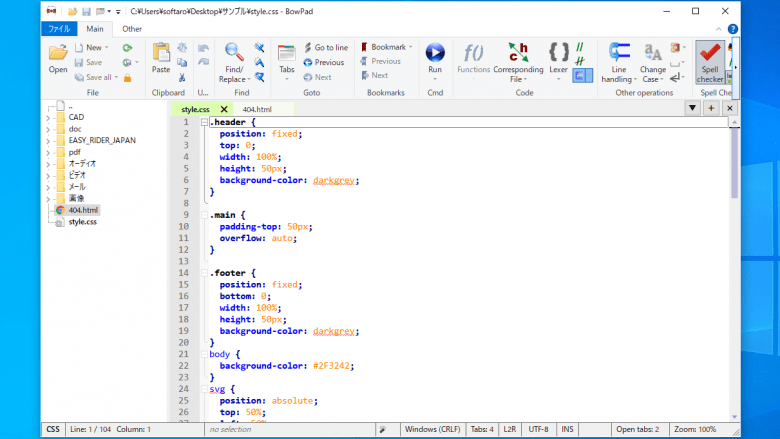Screen dimensions: 780x439
Task: Open the tab list dropdown triangle
Action: (692, 108)
